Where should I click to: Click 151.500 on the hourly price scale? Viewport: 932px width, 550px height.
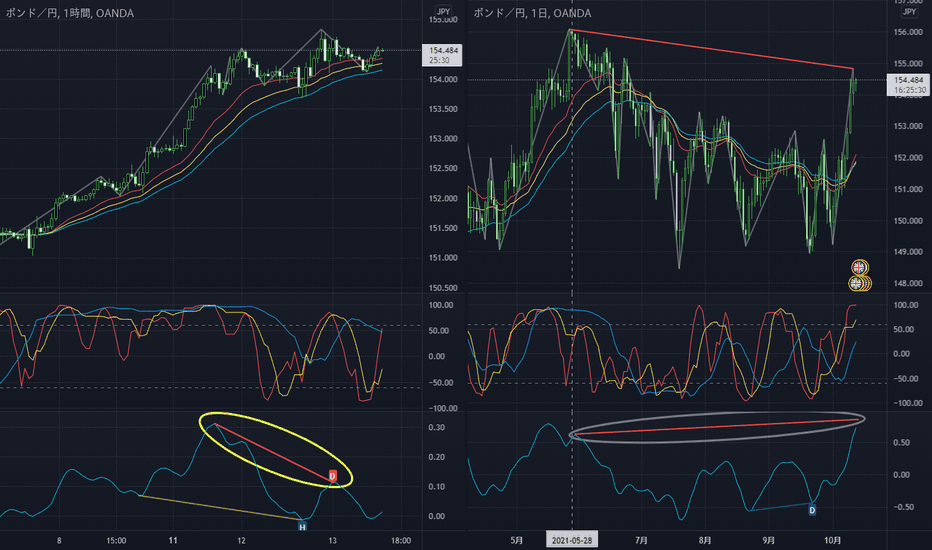443,228
